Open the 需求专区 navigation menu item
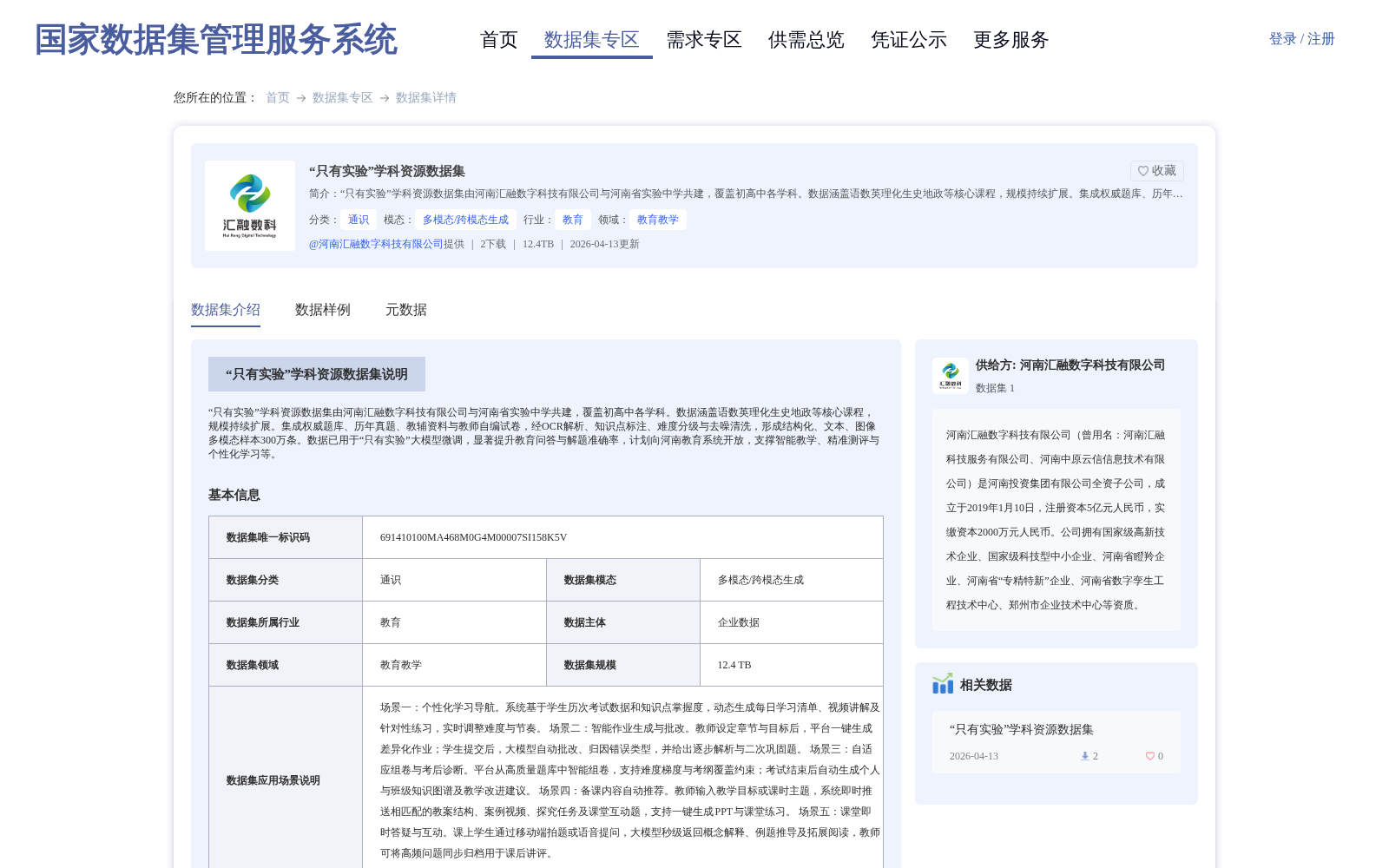Screen dimensions: 1389x868 (704, 40)
